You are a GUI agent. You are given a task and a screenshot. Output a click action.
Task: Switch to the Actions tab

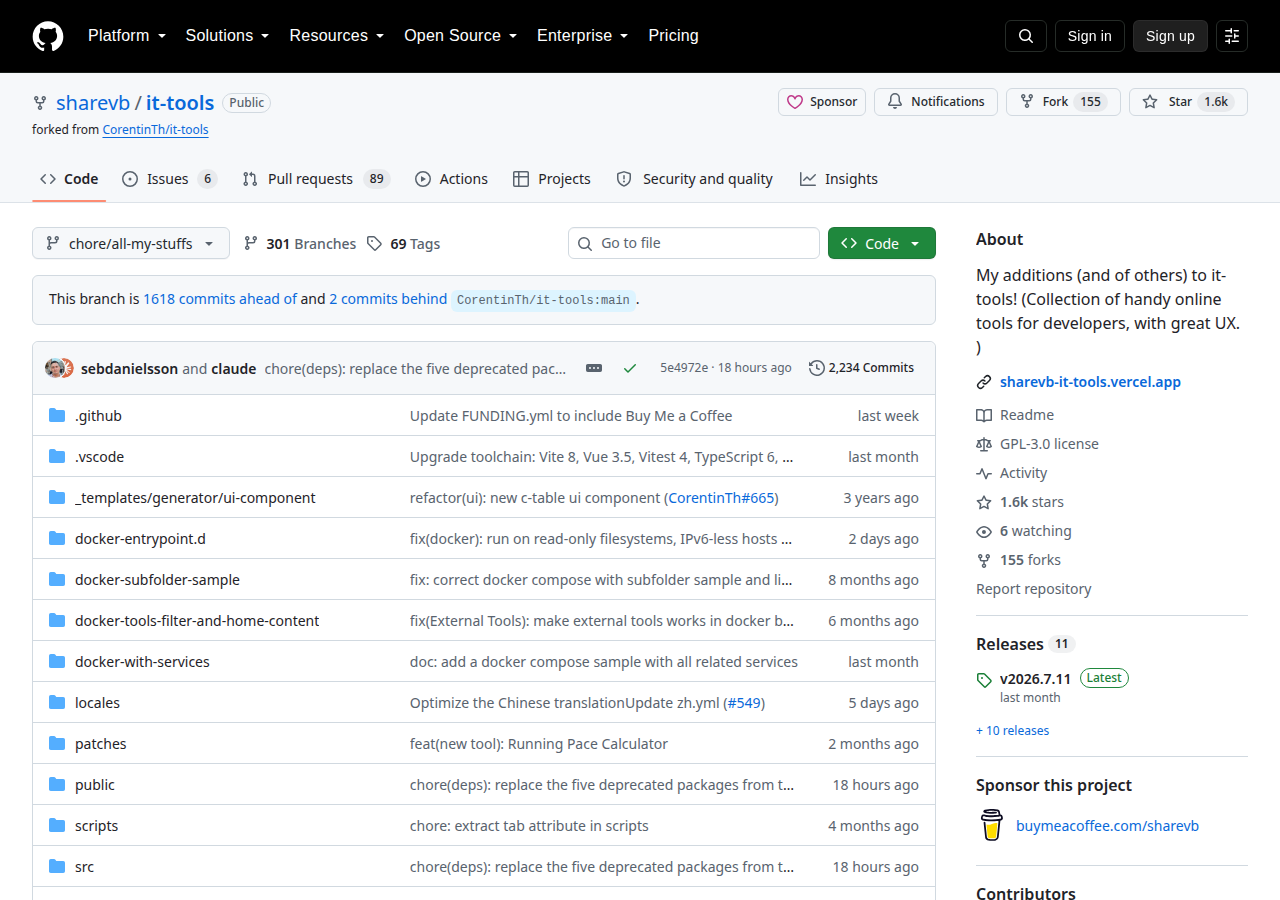[x=451, y=179]
